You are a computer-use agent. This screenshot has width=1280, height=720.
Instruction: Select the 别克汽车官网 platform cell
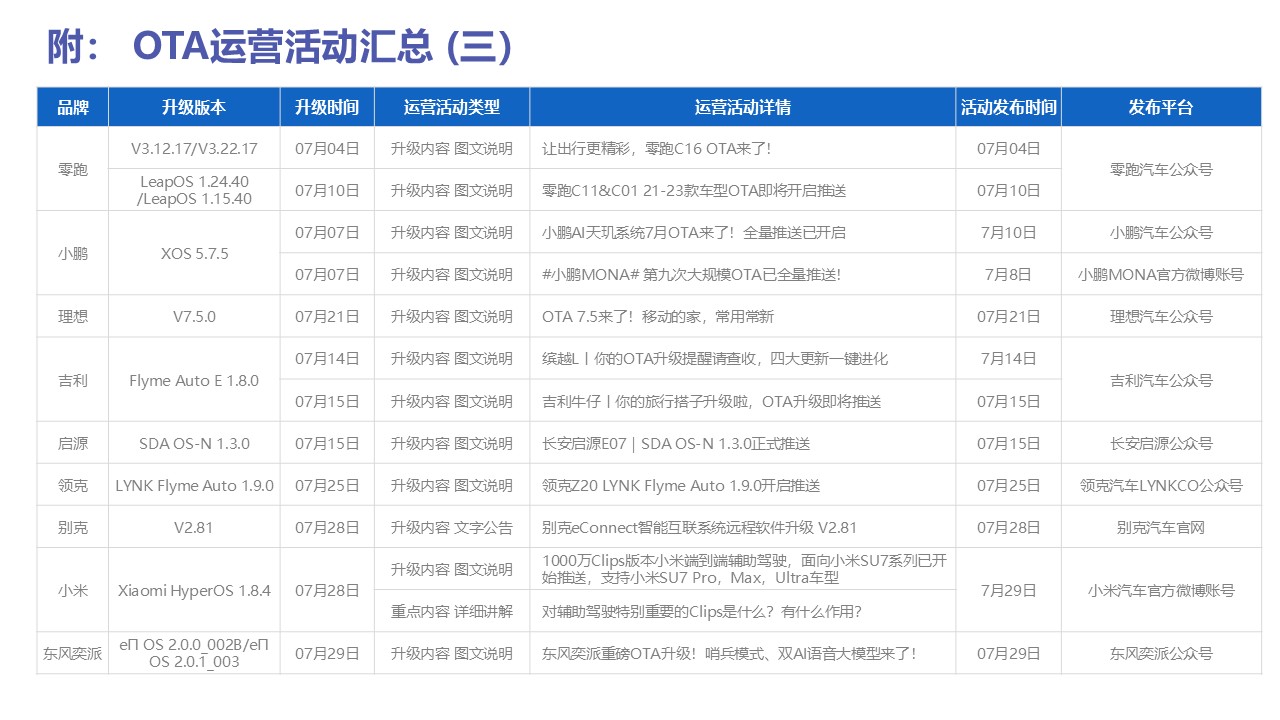click(1161, 527)
